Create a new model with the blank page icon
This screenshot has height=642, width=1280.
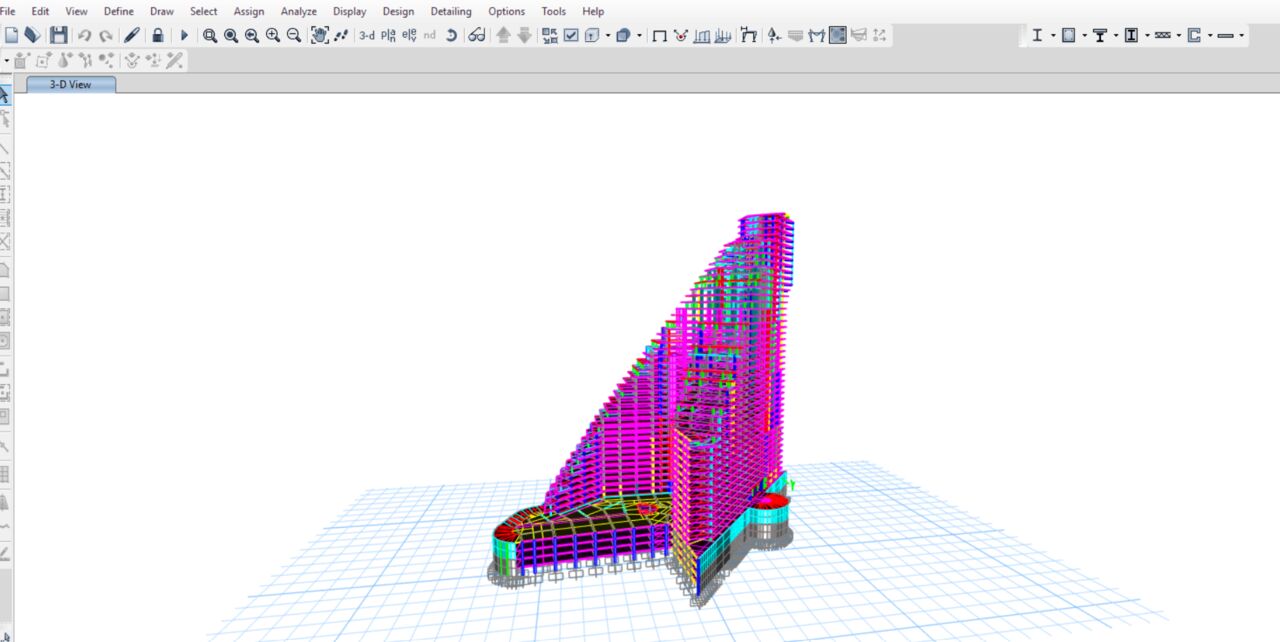point(11,35)
